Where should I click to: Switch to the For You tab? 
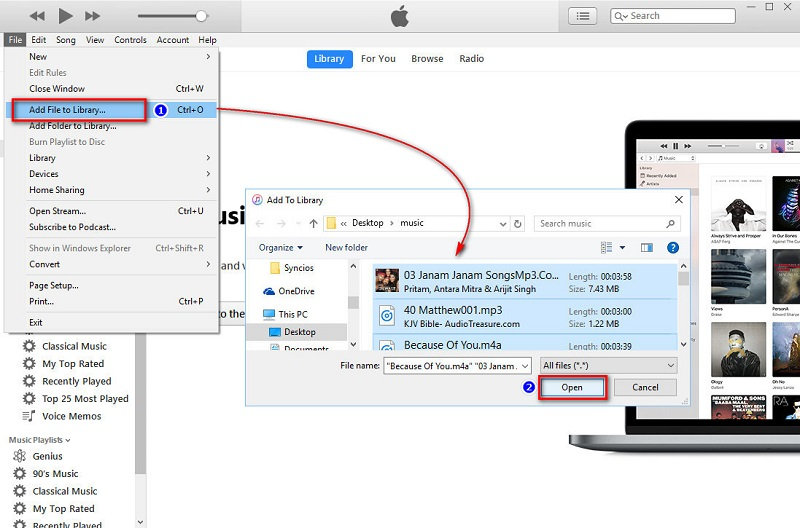click(x=378, y=59)
